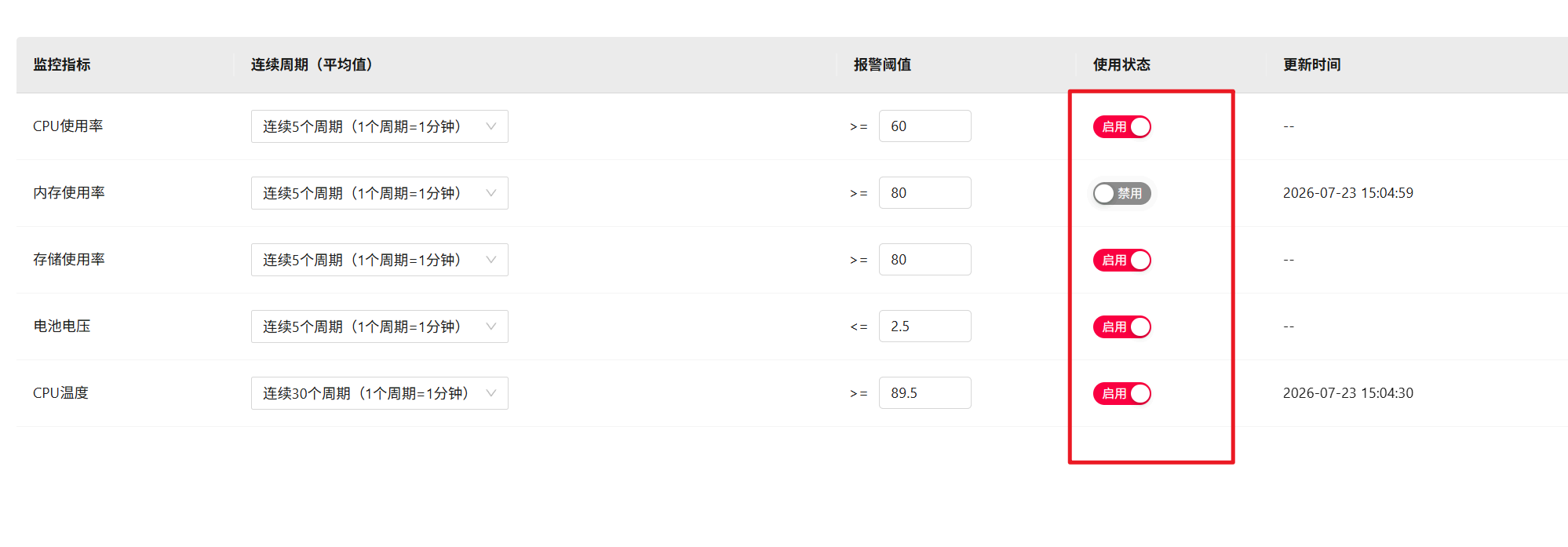Click the CPU使用率 threshold field showing 60
The width and height of the screenshot is (1568, 547).
(925, 126)
